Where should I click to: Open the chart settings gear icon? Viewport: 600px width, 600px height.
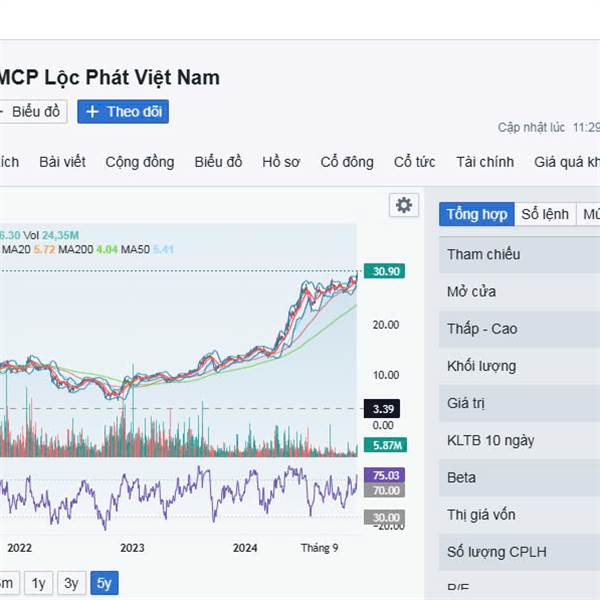[x=404, y=205]
